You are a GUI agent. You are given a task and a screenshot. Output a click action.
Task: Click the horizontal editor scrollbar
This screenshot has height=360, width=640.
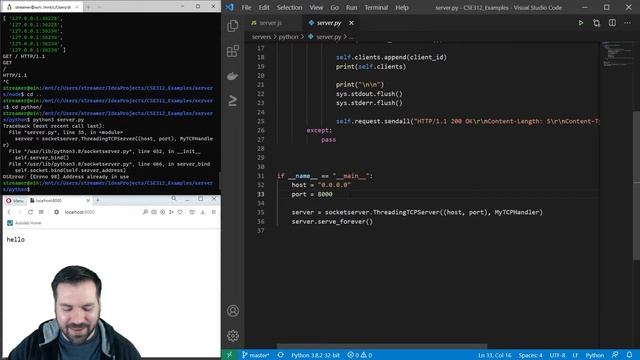pyautogui.click(x=382, y=346)
